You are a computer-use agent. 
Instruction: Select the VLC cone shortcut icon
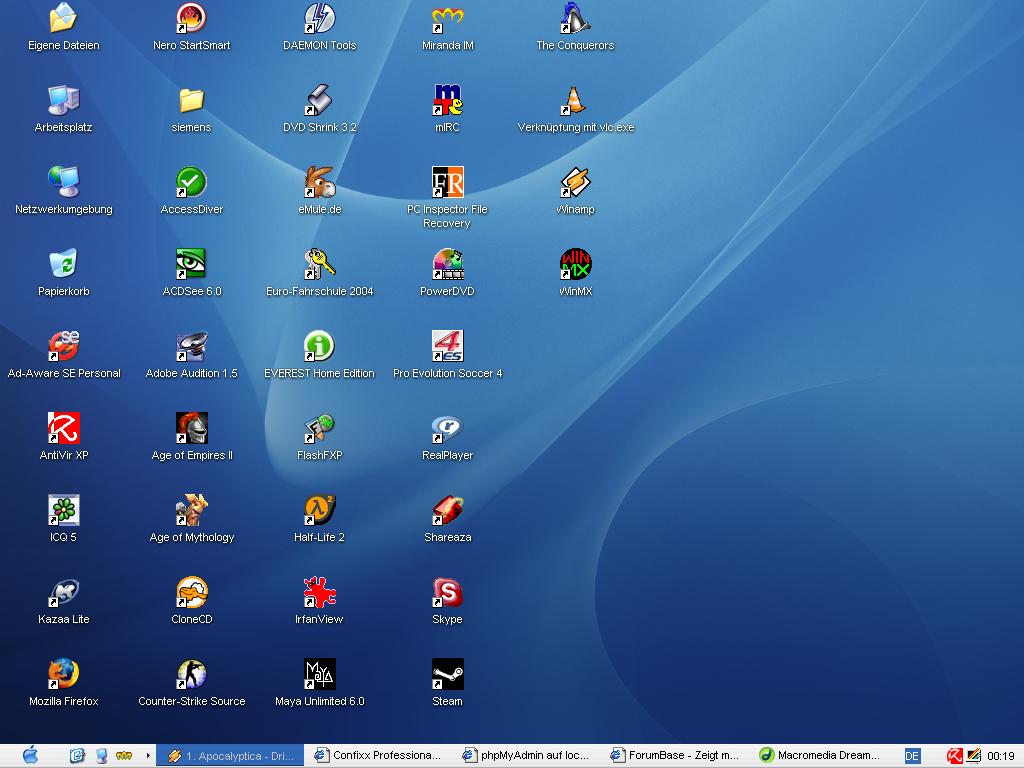pyautogui.click(x=575, y=100)
